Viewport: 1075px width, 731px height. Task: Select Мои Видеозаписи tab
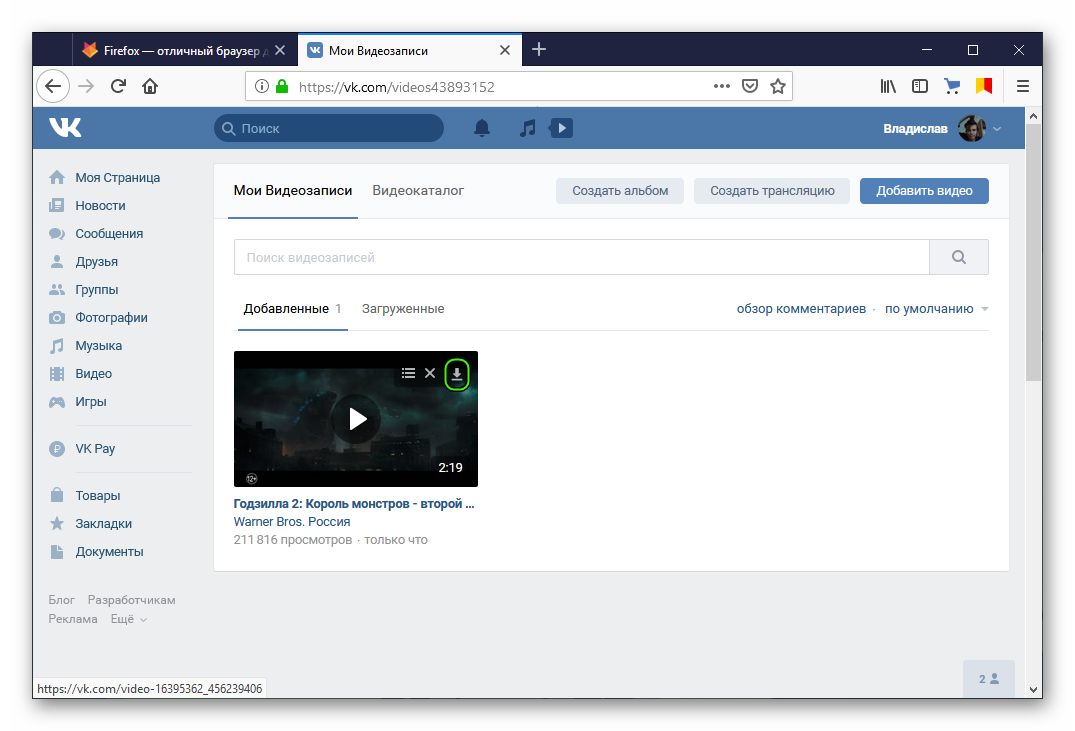coord(293,191)
